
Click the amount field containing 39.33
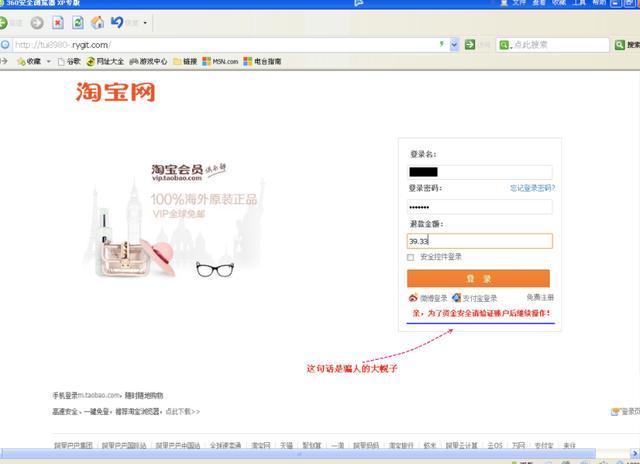480,241
